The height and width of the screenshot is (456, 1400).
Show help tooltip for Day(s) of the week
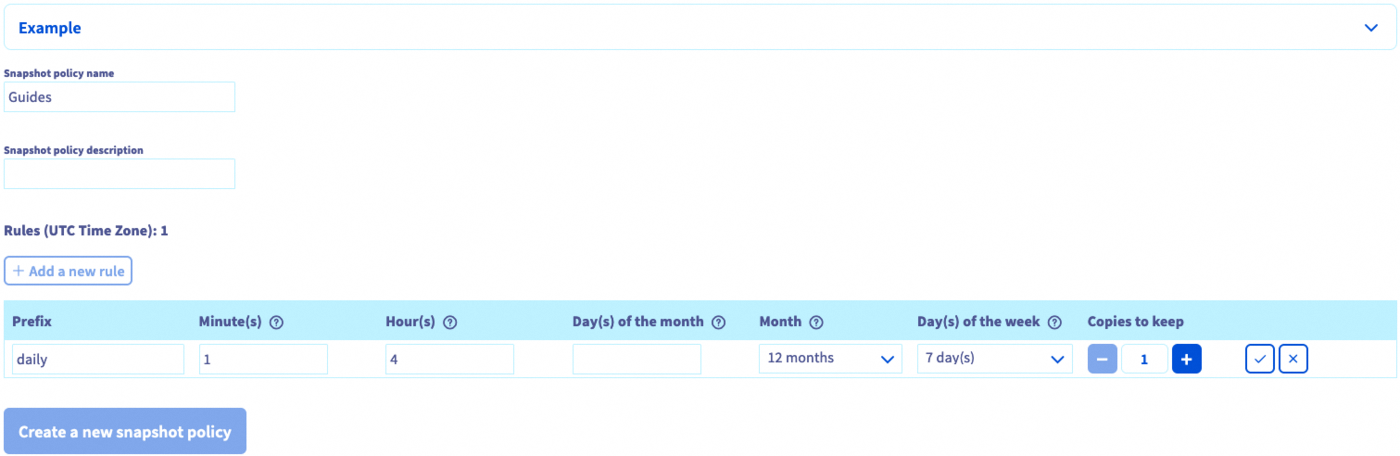(1054, 323)
